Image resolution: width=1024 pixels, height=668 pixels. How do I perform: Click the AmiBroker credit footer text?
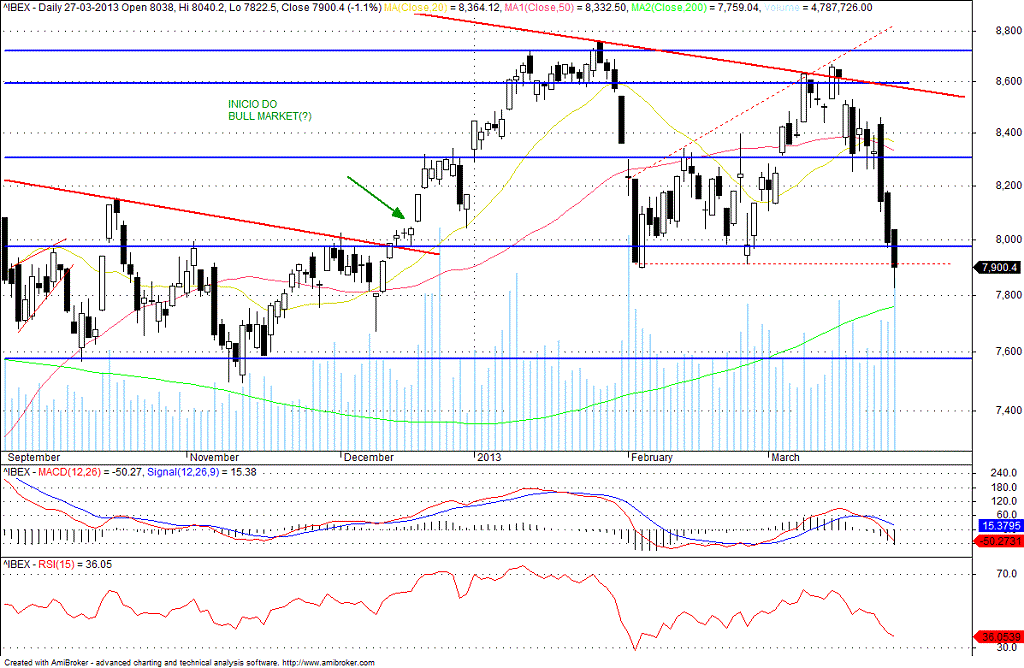tap(189, 662)
